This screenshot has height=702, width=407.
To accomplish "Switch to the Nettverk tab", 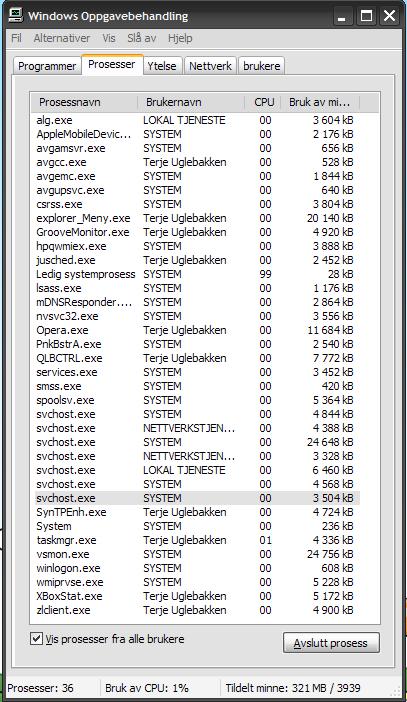I will [210, 66].
